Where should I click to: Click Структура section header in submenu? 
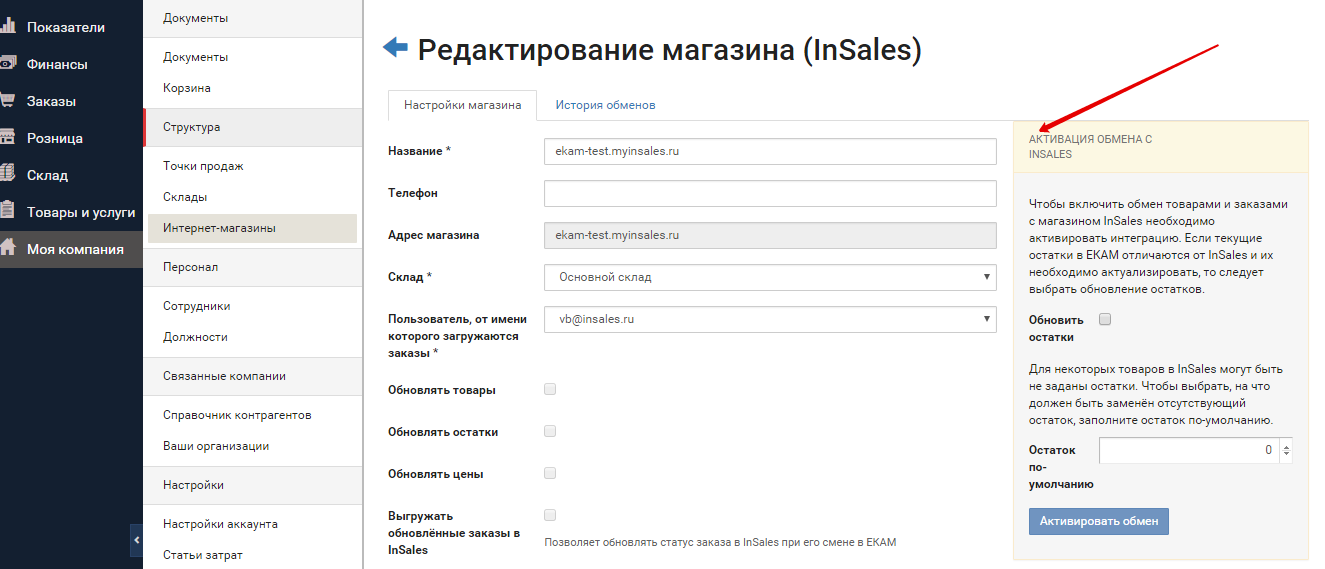click(252, 127)
